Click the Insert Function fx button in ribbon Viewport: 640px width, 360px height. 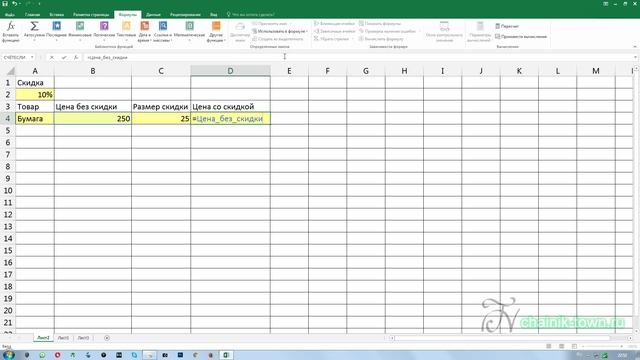[x=11, y=32]
